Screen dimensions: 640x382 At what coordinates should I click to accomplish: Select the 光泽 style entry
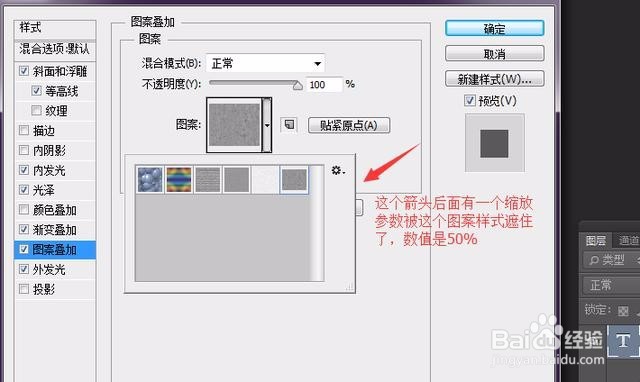pos(44,190)
